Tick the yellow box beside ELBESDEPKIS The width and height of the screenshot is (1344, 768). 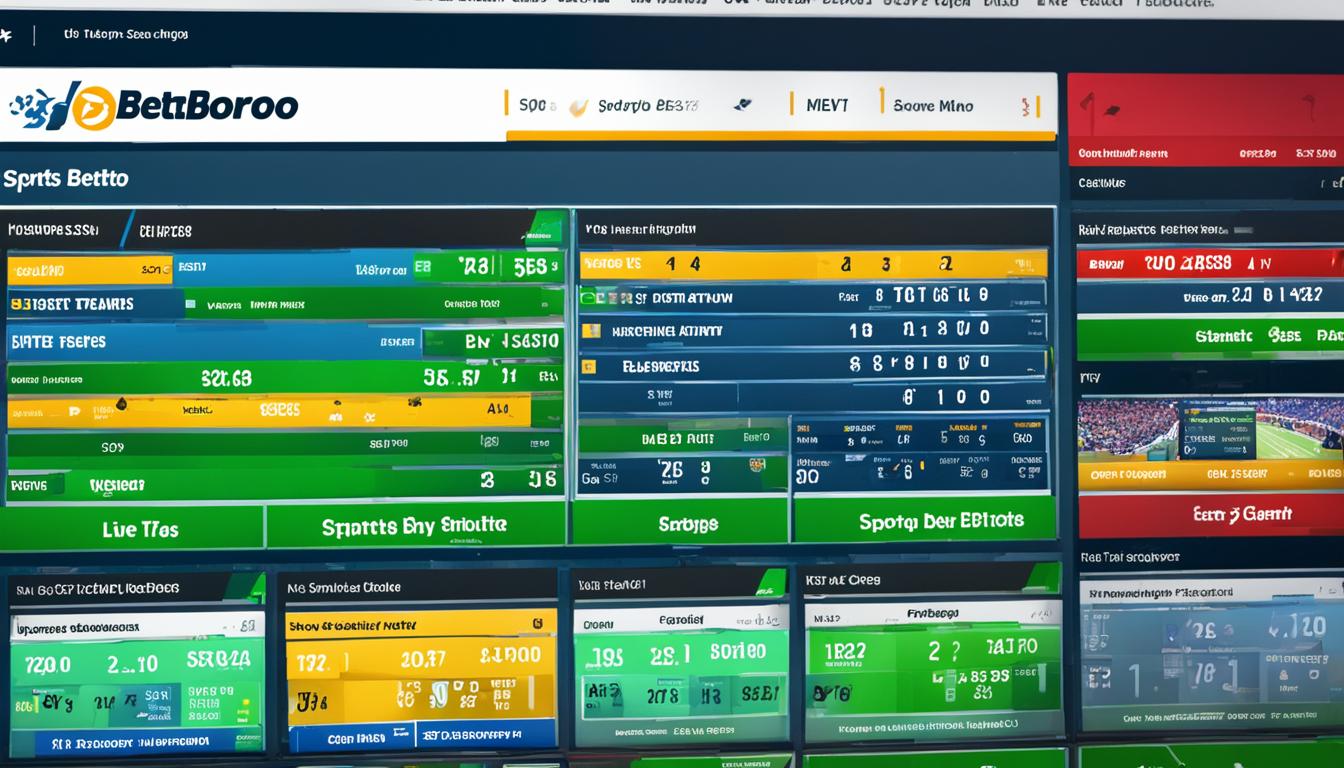click(590, 367)
